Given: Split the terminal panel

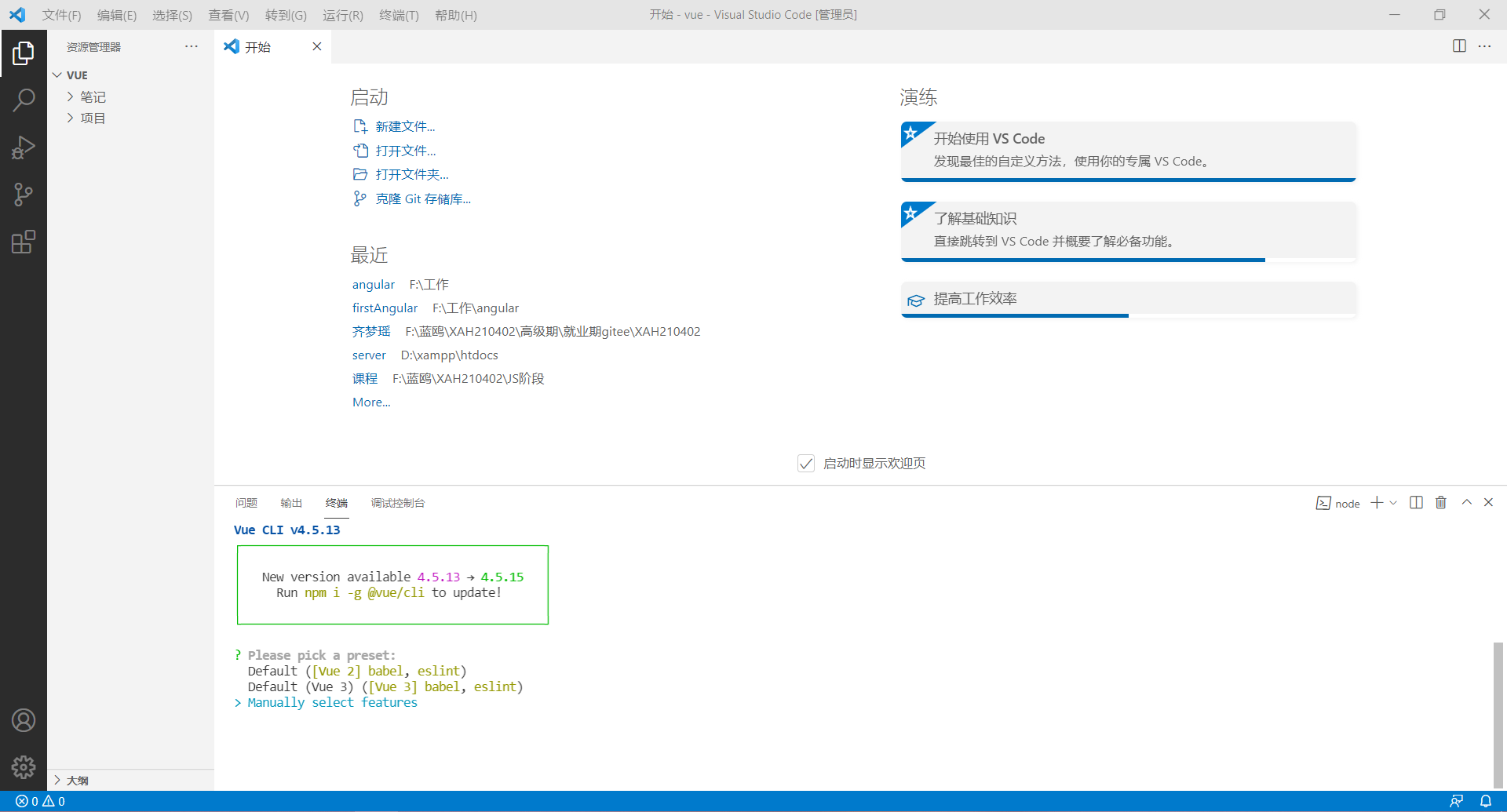Looking at the screenshot, I should point(1416,503).
